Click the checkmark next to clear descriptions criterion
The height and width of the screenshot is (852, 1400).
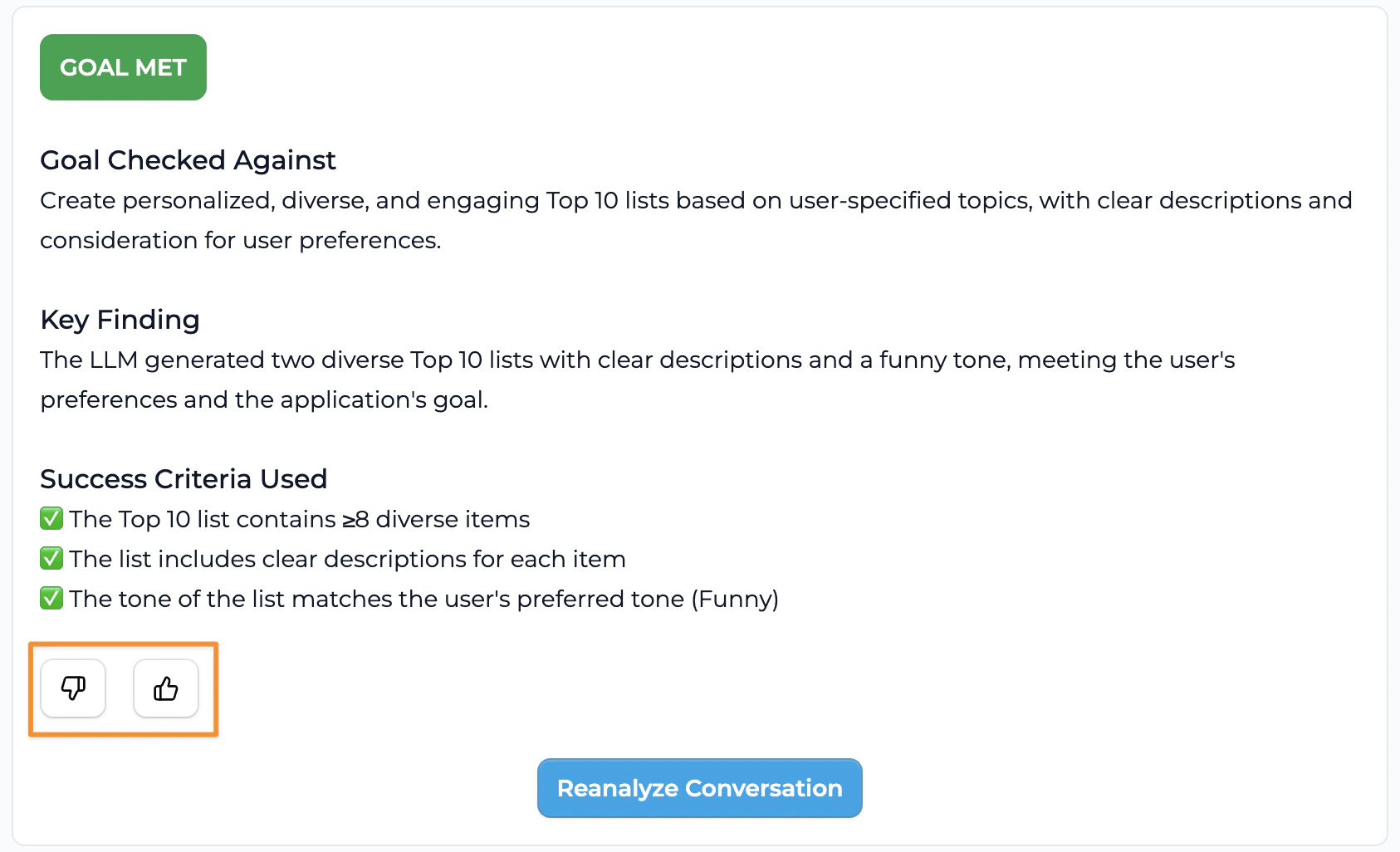[x=51, y=558]
